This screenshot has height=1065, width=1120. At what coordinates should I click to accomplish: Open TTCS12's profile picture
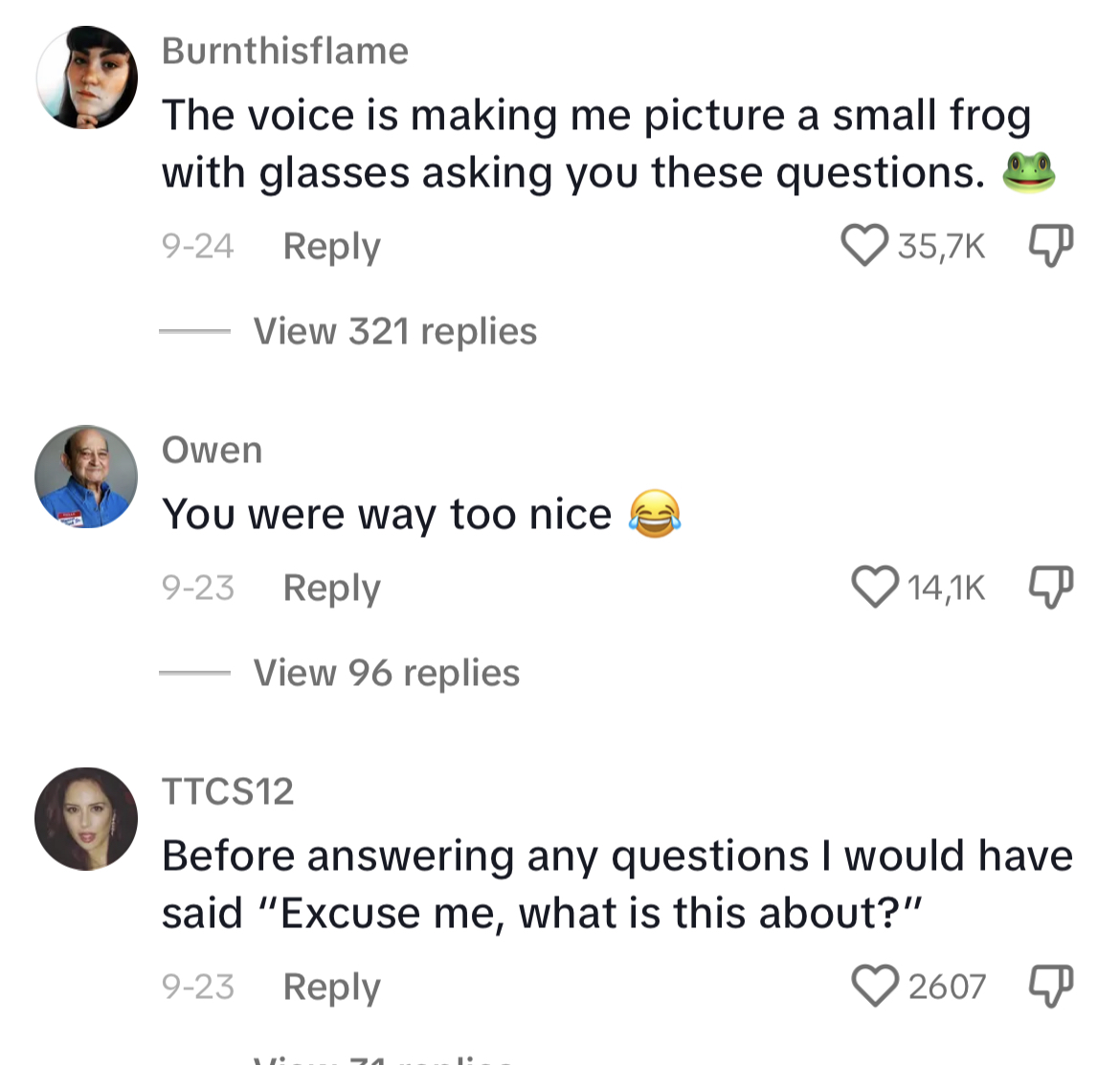tap(86, 819)
